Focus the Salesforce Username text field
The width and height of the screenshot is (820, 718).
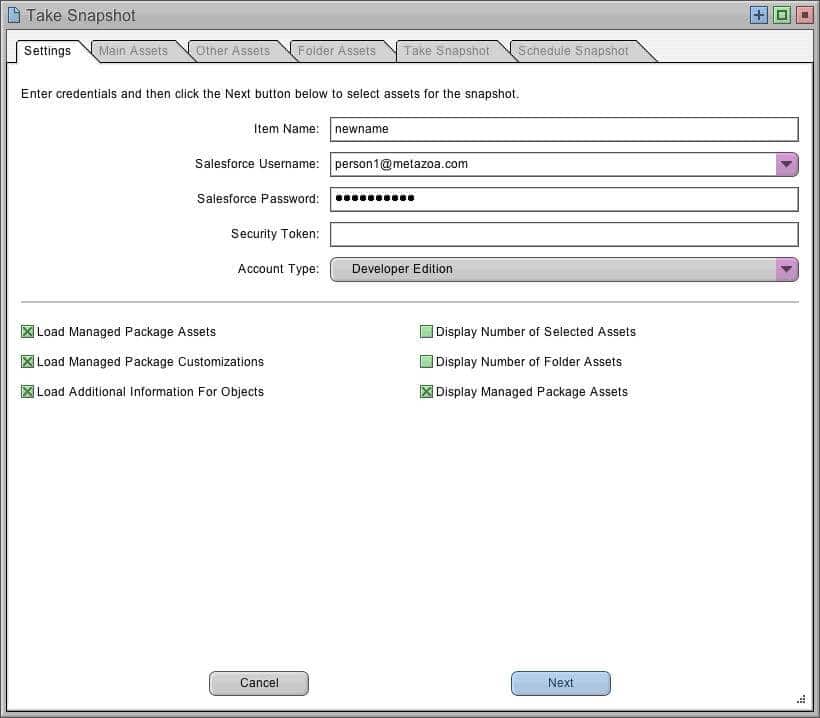pyautogui.click(x=553, y=164)
